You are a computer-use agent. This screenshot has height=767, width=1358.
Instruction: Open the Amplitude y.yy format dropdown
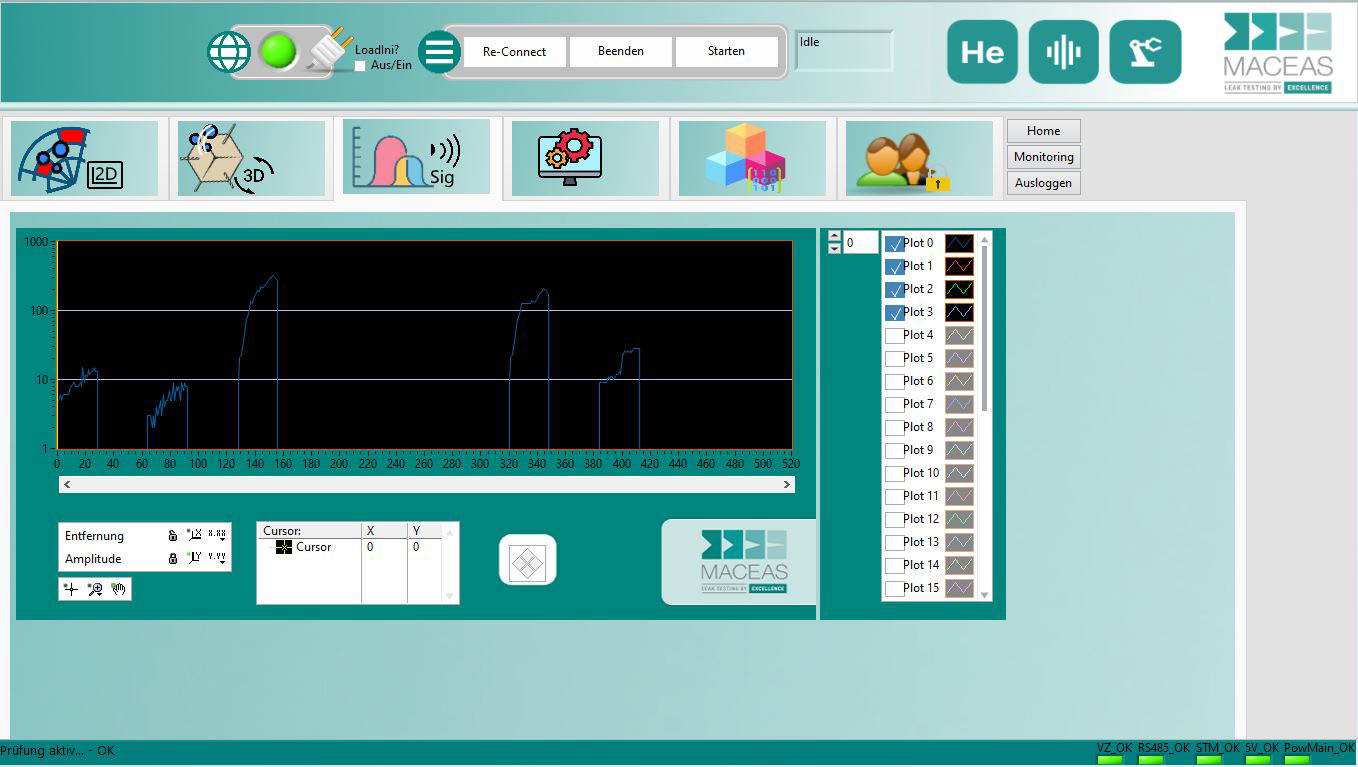pos(217,558)
